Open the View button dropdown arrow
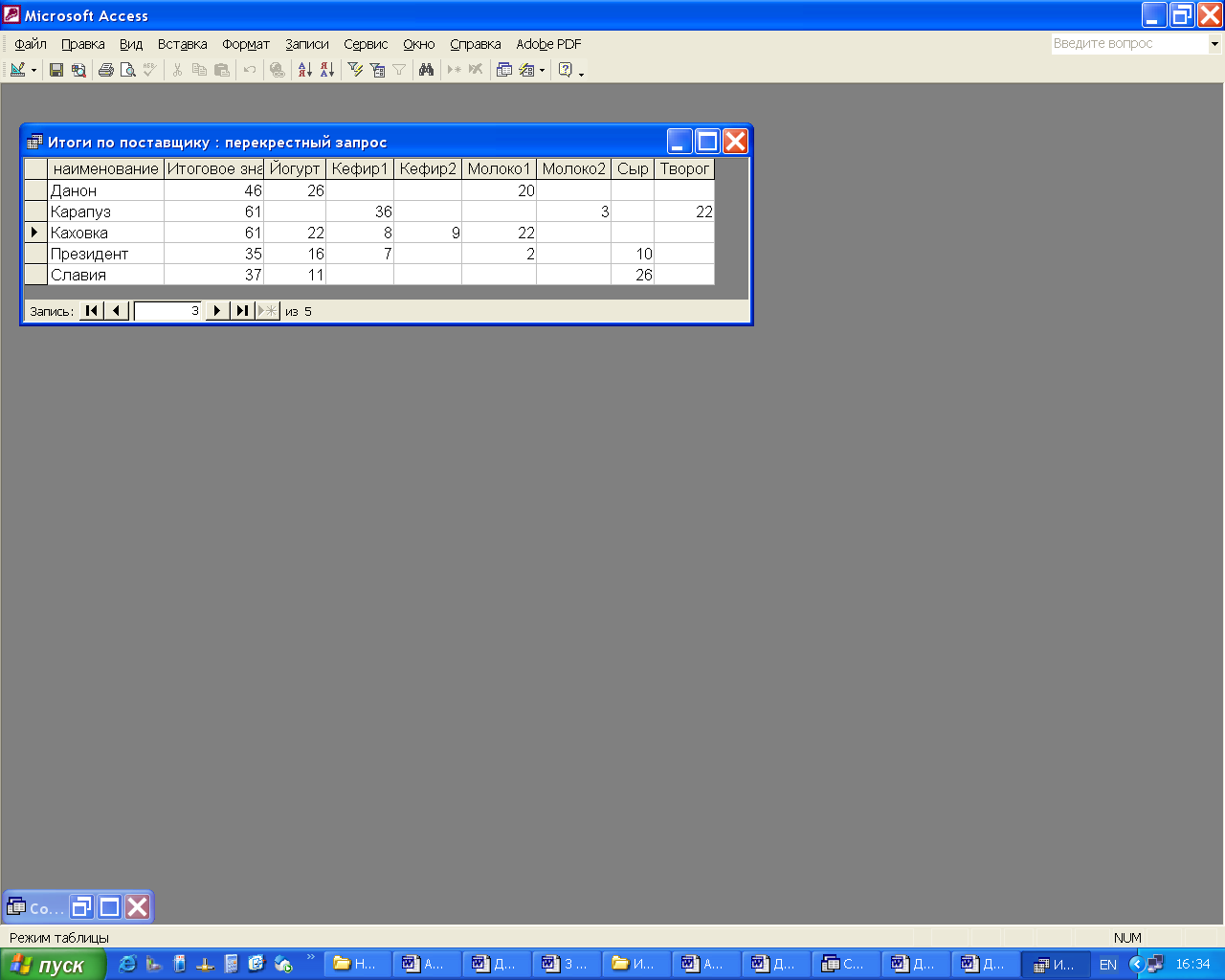This screenshot has width=1225, height=980. (x=33, y=70)
